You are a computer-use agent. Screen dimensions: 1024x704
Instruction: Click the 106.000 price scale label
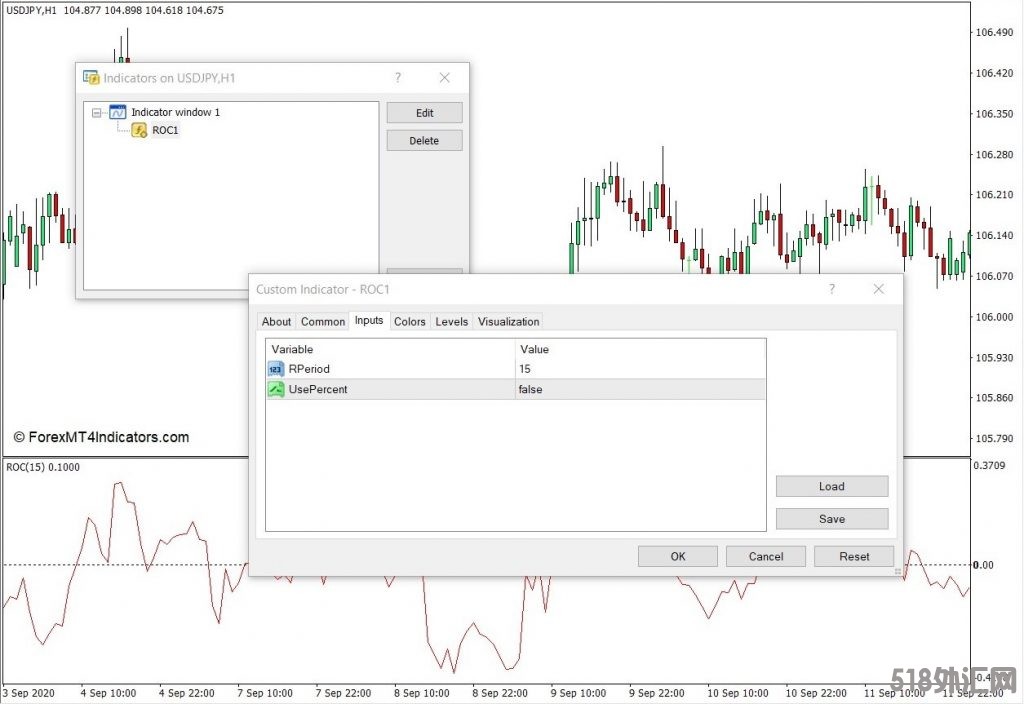click(994, 317)
